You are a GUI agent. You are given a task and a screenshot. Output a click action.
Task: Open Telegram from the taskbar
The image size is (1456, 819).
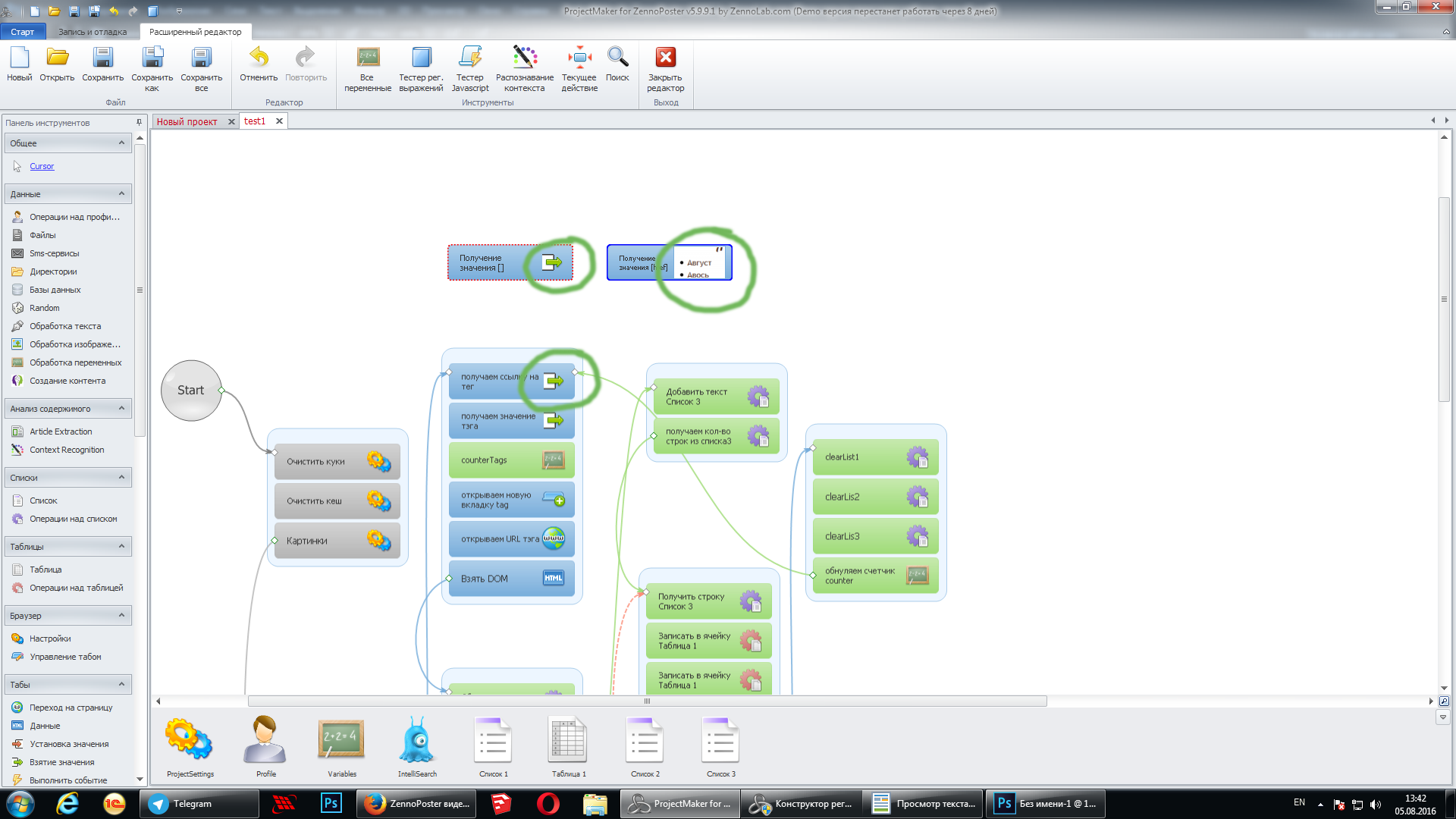point(199,804)
